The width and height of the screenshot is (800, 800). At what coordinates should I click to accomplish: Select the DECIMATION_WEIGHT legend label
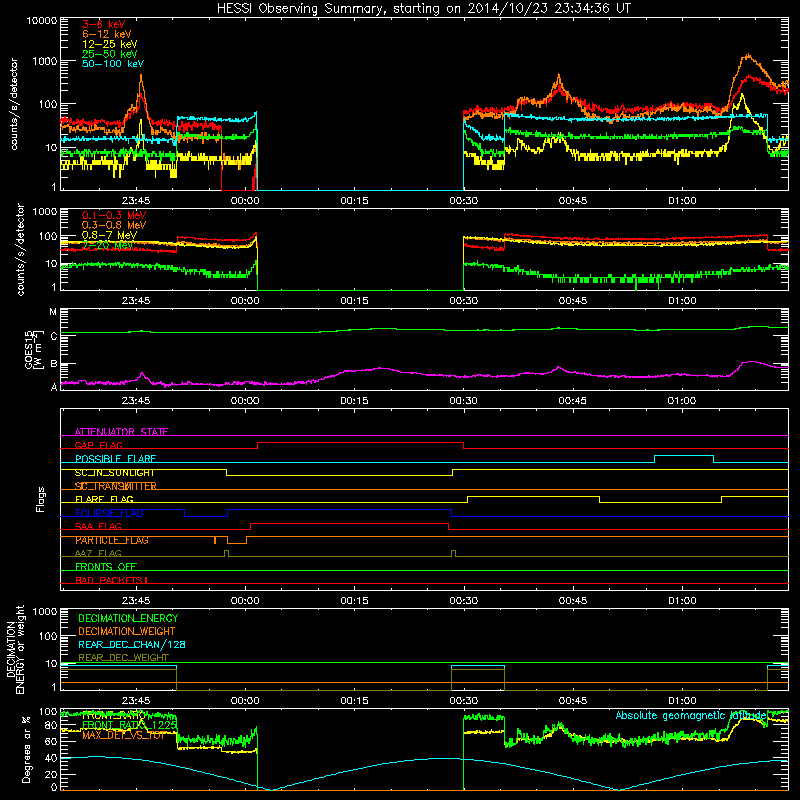127,632
